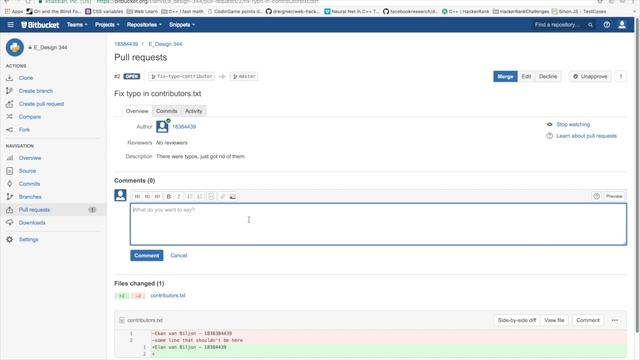Click the Compare icon in the sidebar
Viewport: 640px width, 360px height.
coord(9,117)
